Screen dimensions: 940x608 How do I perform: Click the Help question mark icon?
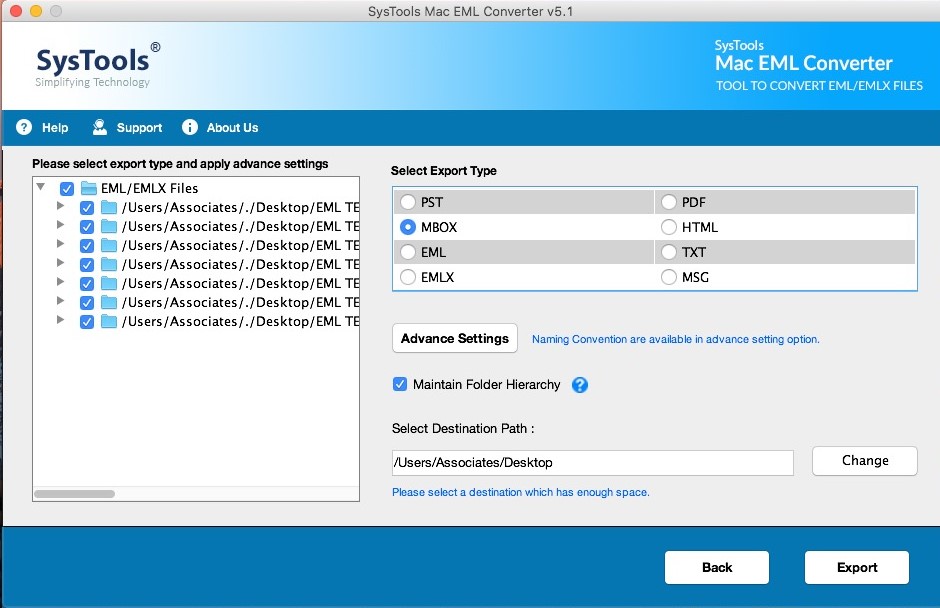coord(24,127)
